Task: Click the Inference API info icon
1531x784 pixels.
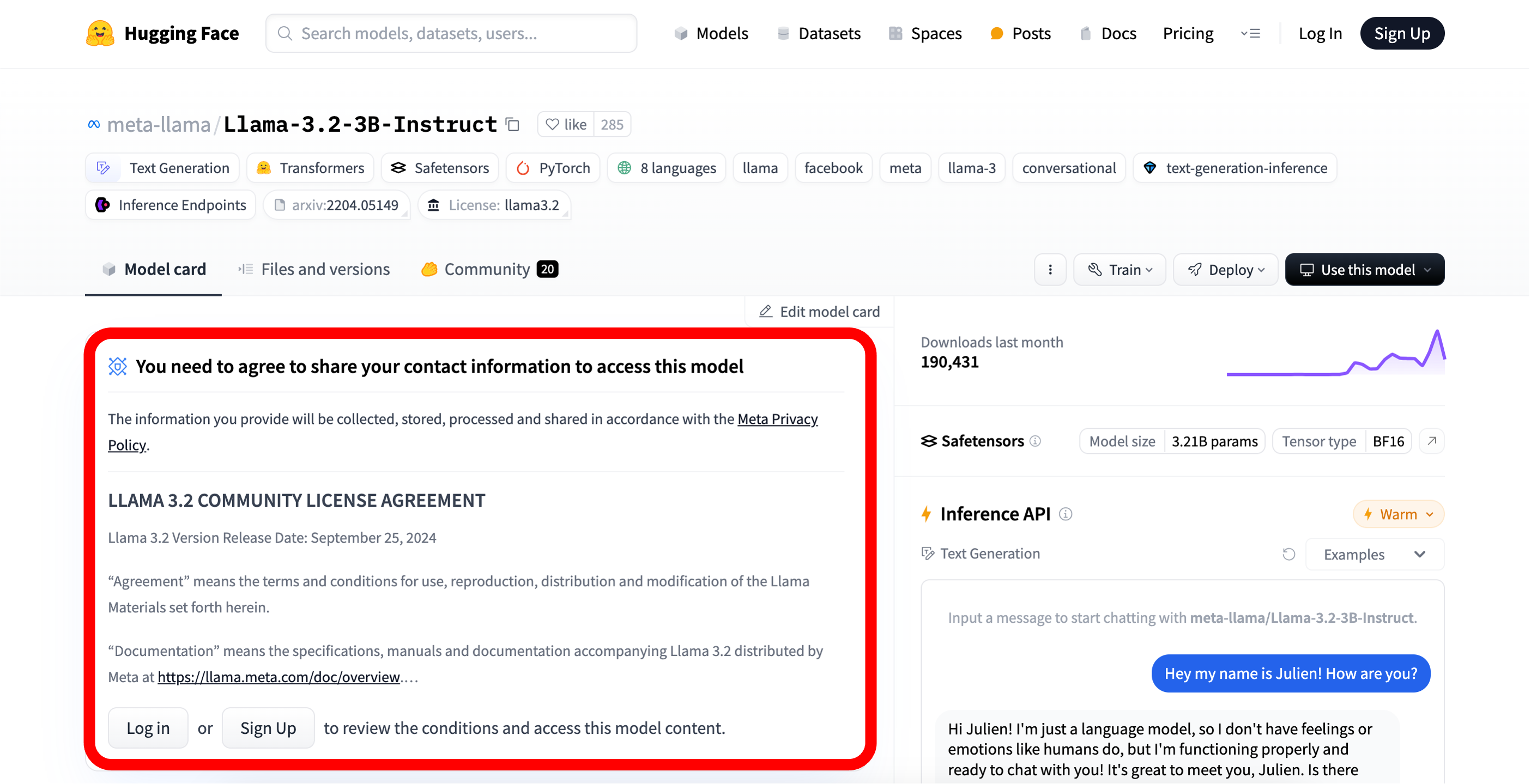Action: (1066, 514)
